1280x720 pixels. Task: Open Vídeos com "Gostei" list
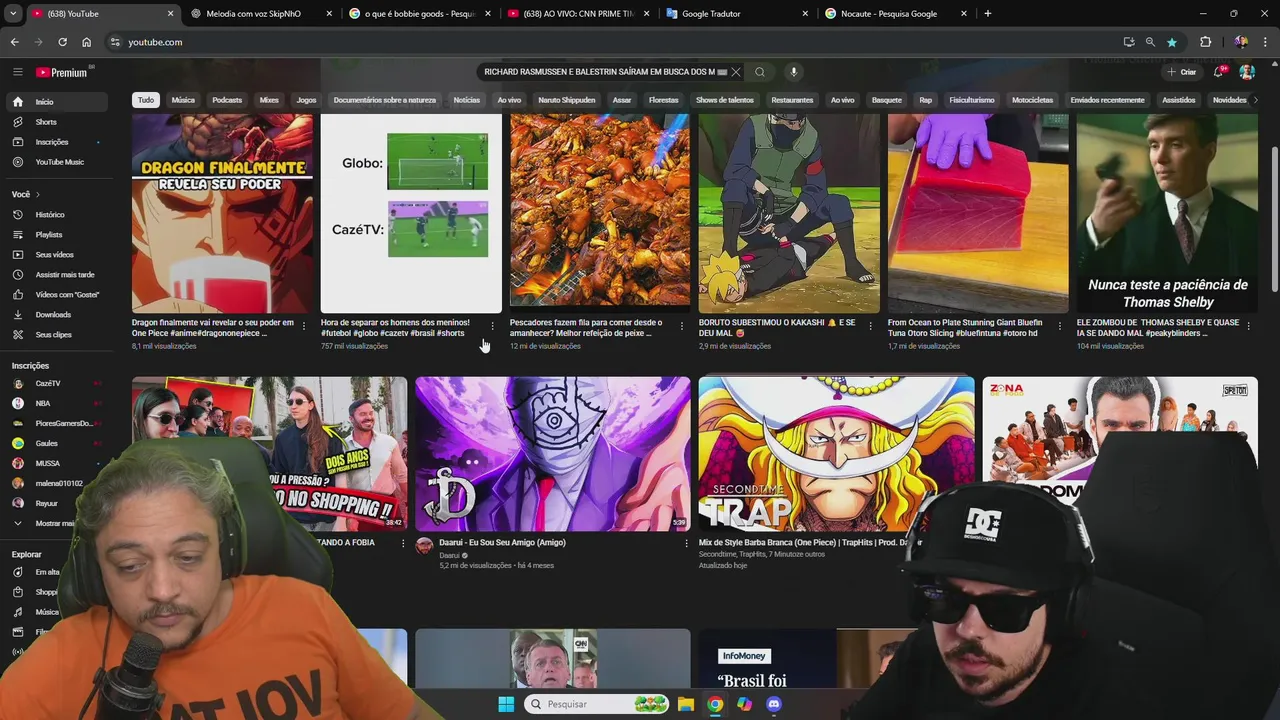(x=56, y=295)
